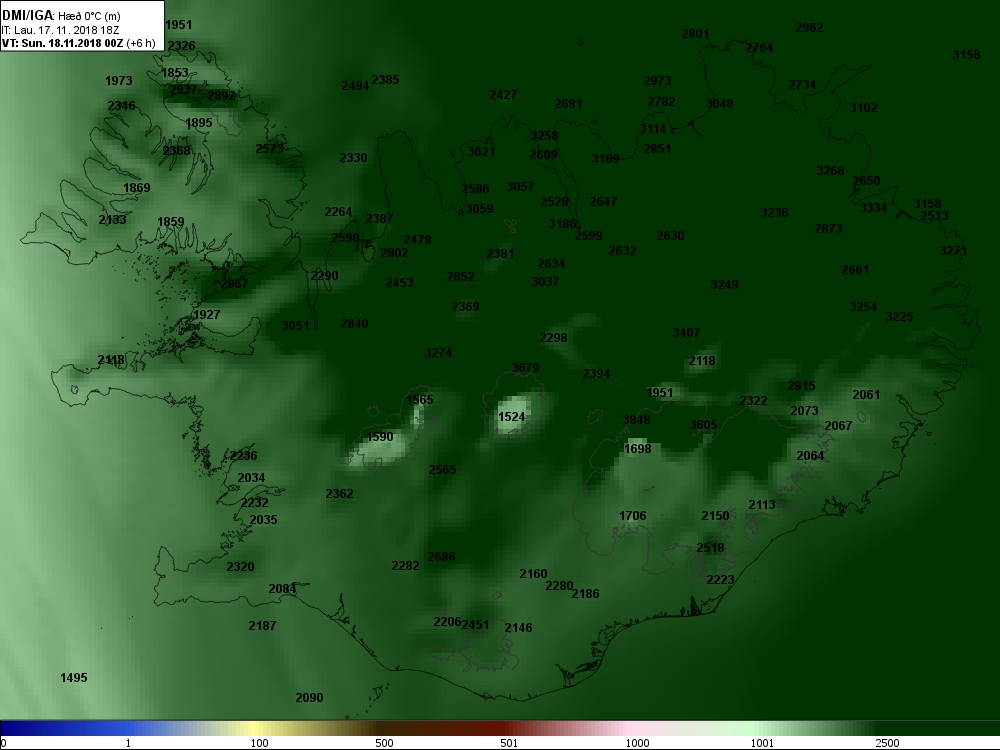
Task: Click the value 1698 on the map
Action: click(638, 449)
